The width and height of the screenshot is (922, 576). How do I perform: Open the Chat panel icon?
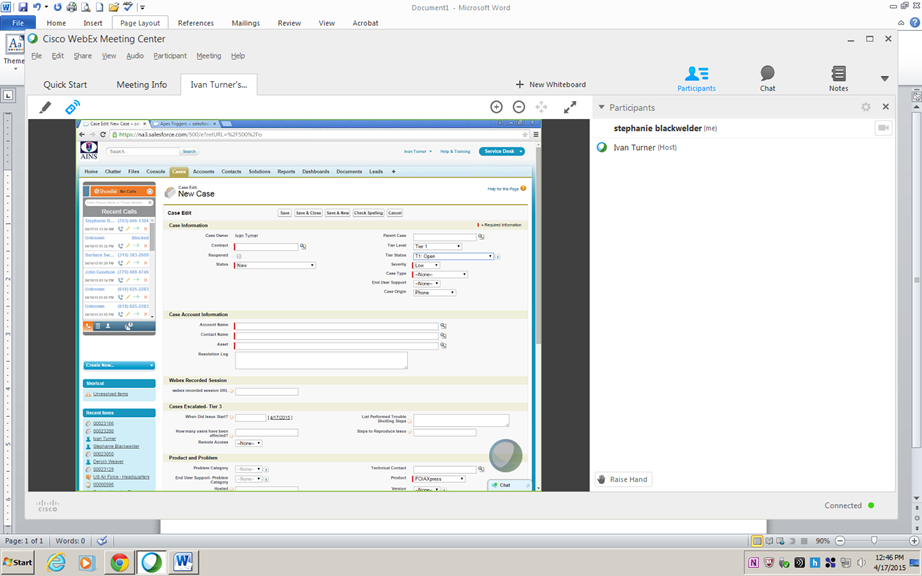pos(767,78)
